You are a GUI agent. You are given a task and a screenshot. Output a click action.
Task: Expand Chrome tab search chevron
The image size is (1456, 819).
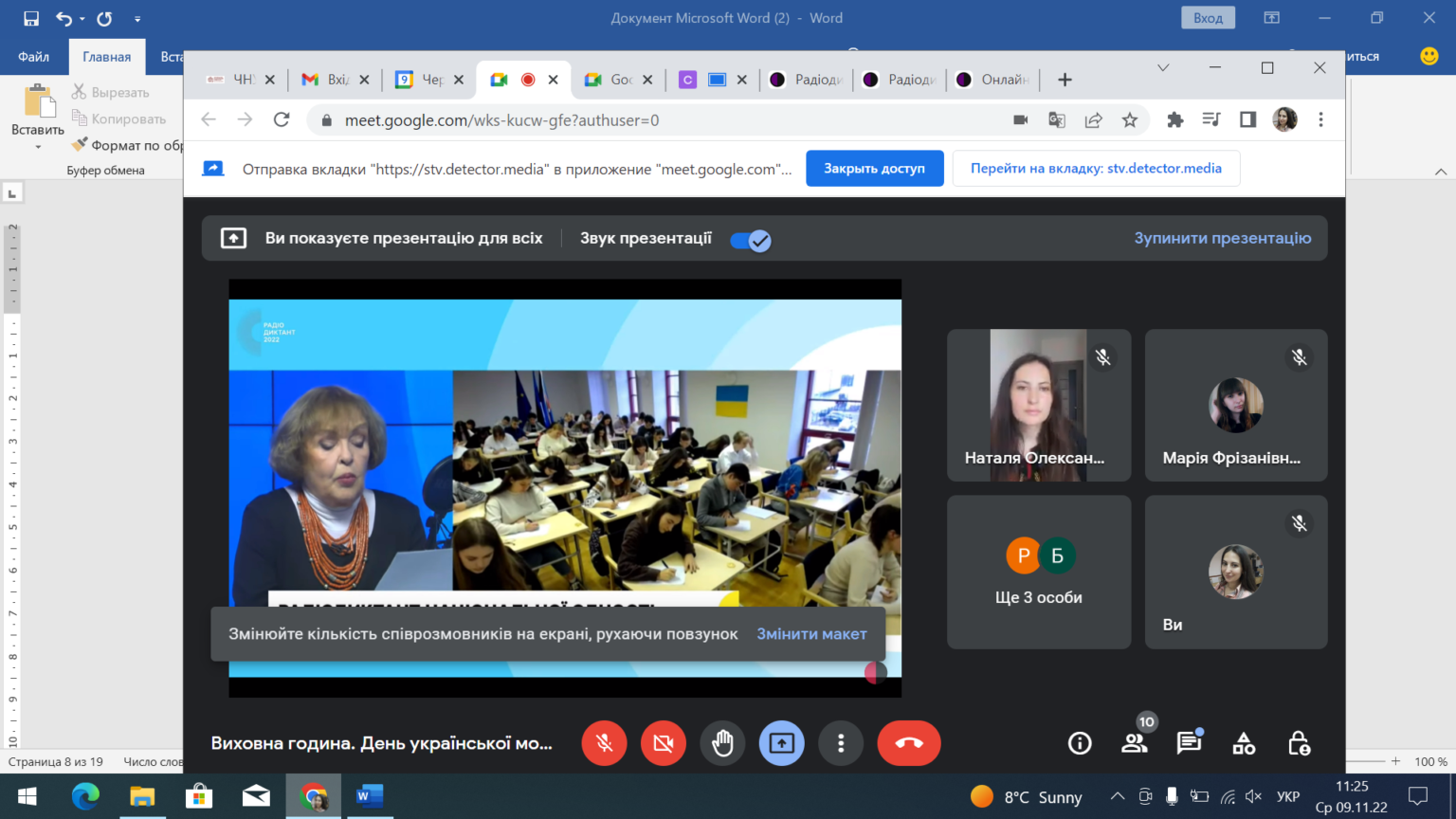1163,68
